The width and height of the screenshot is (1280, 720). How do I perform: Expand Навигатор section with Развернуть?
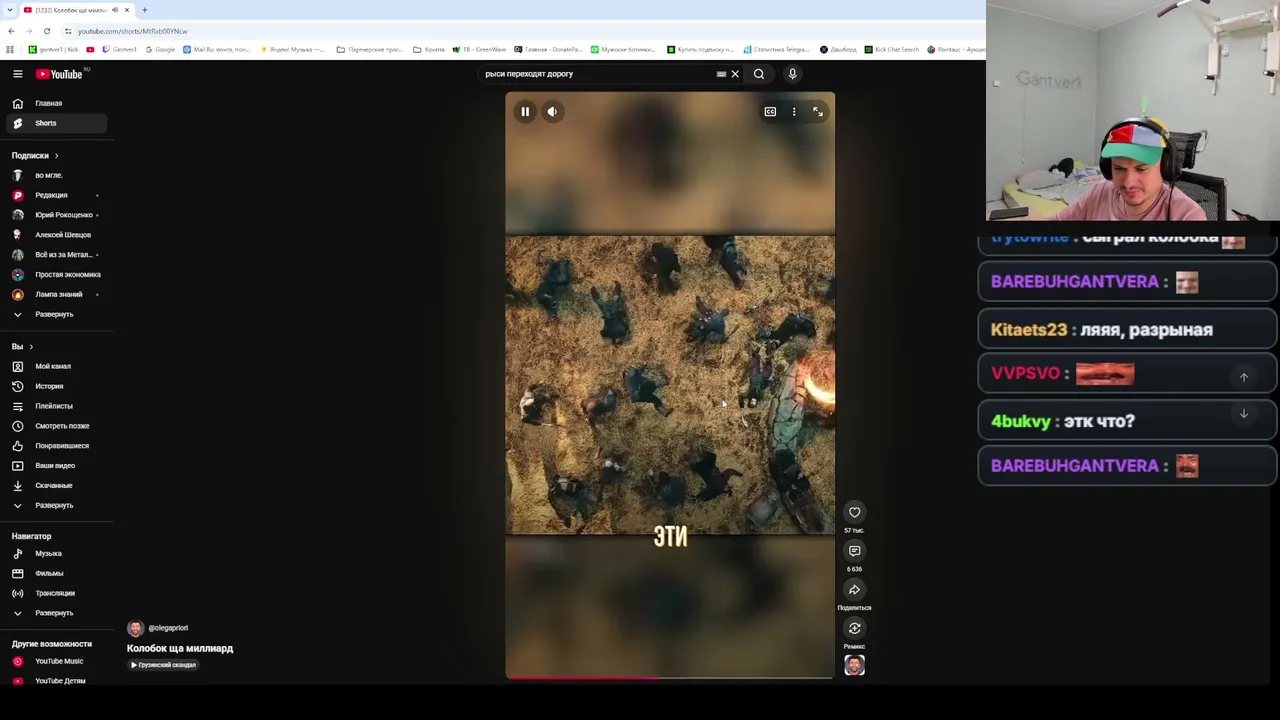[55, 613]
